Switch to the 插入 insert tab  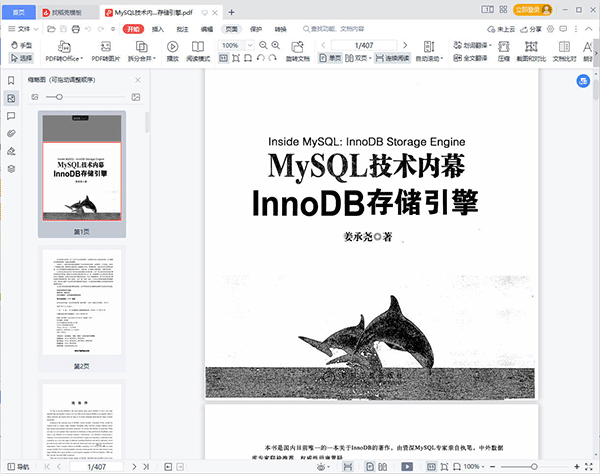tap(157, 30)
